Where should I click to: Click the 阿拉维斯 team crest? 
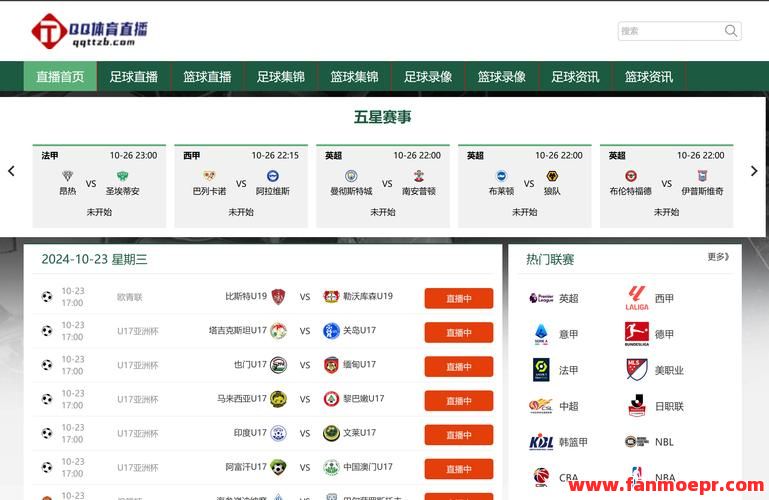(x=273, y=175)
